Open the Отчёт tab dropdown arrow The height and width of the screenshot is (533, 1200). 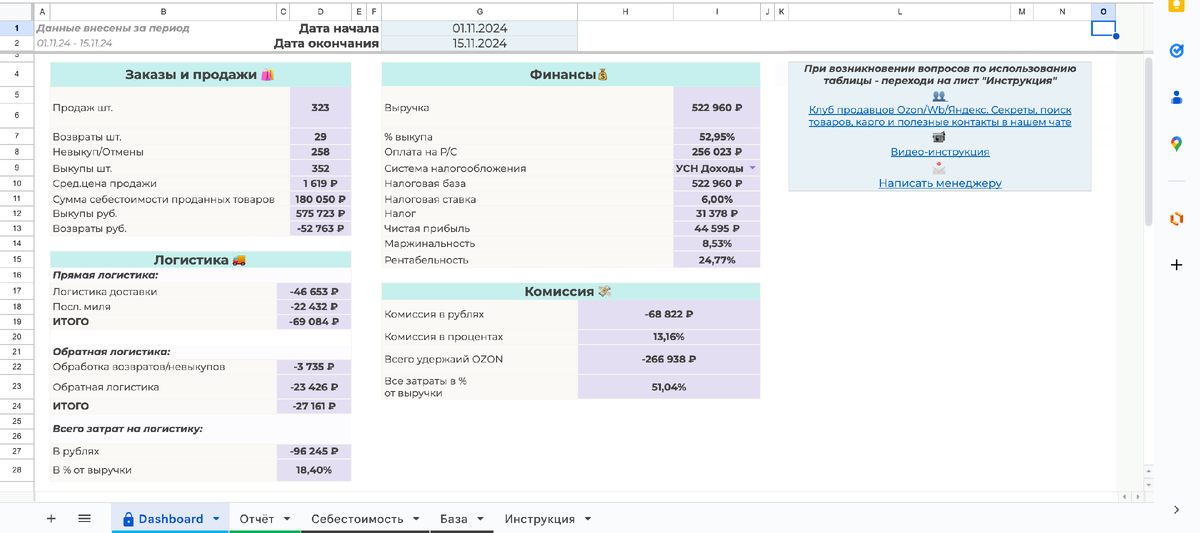click(x=287, y=519)
